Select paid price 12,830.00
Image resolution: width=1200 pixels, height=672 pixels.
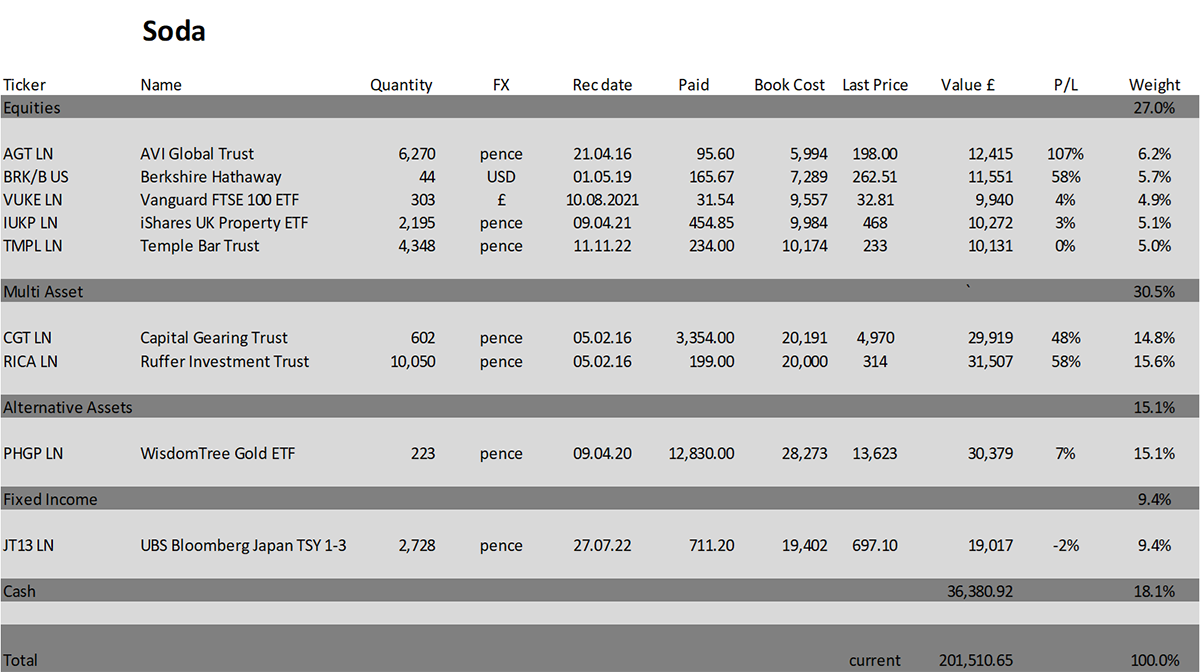point(701,453)
